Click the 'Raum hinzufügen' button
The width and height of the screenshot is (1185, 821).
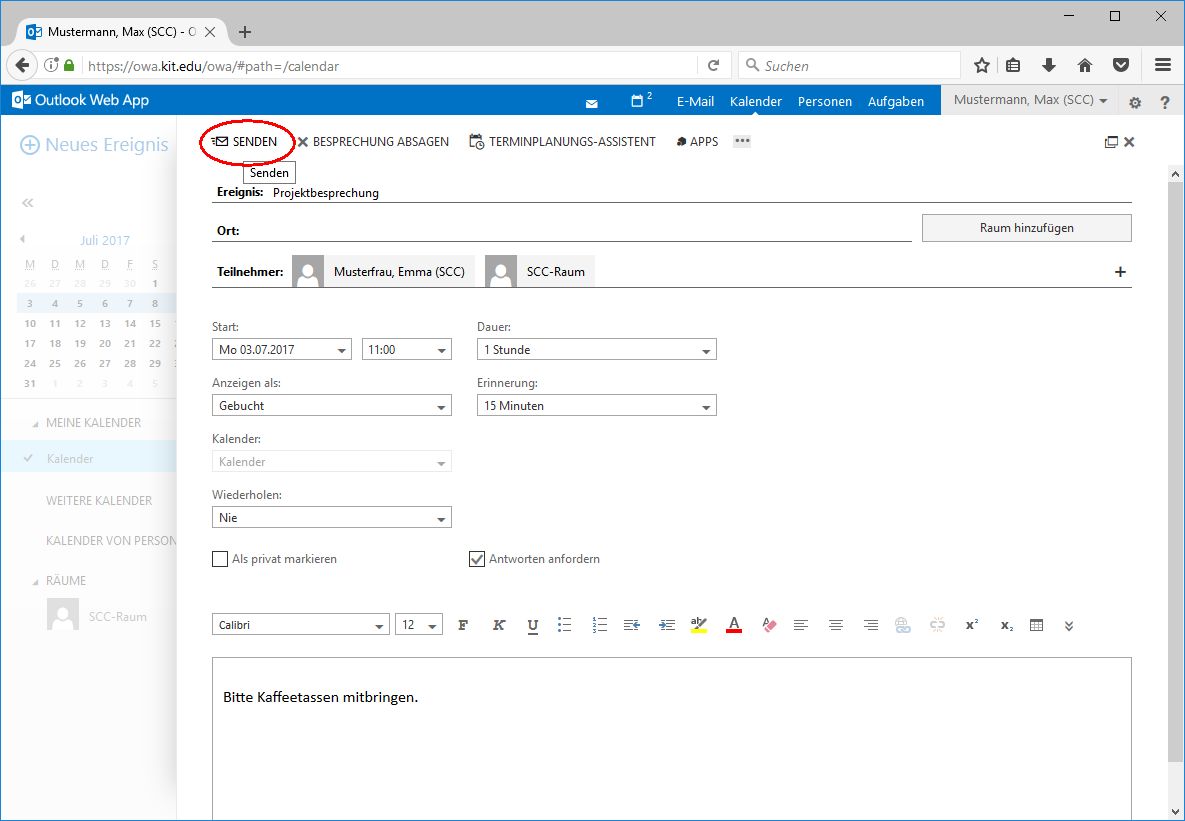[1026, 228]
